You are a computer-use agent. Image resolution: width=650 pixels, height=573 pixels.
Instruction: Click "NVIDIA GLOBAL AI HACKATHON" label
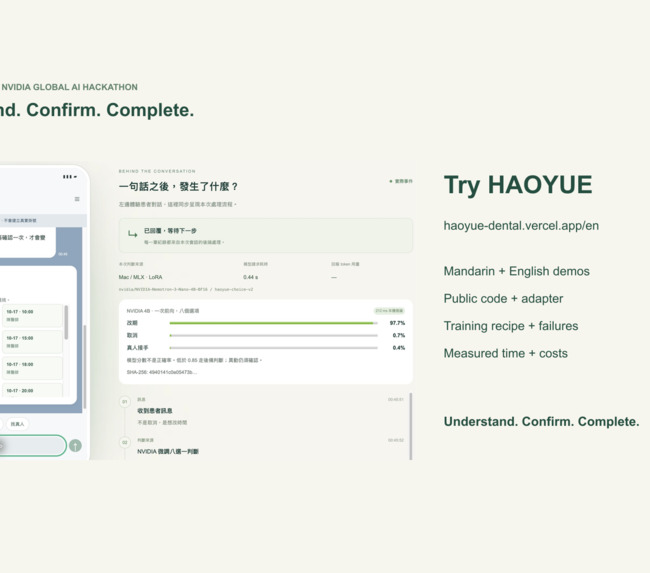tap(69, 87)
